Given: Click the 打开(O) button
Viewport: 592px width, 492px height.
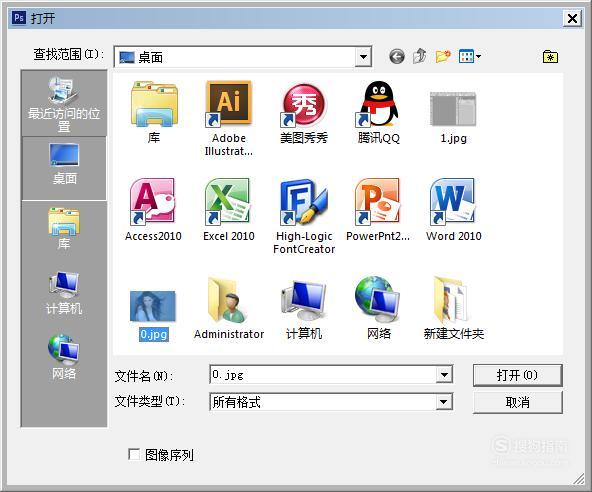Looking at the screenshot, I should pos(517,375).
